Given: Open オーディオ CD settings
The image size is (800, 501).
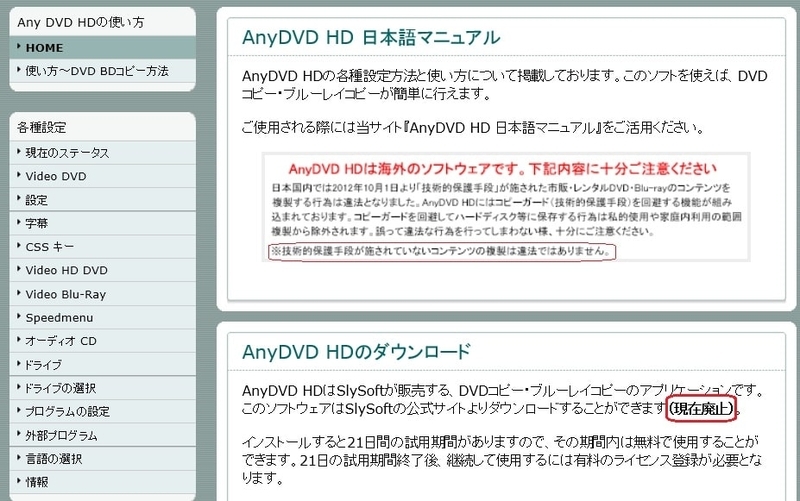Looking at the screenshot, I should pyautogui.click(x=102, y=341).
